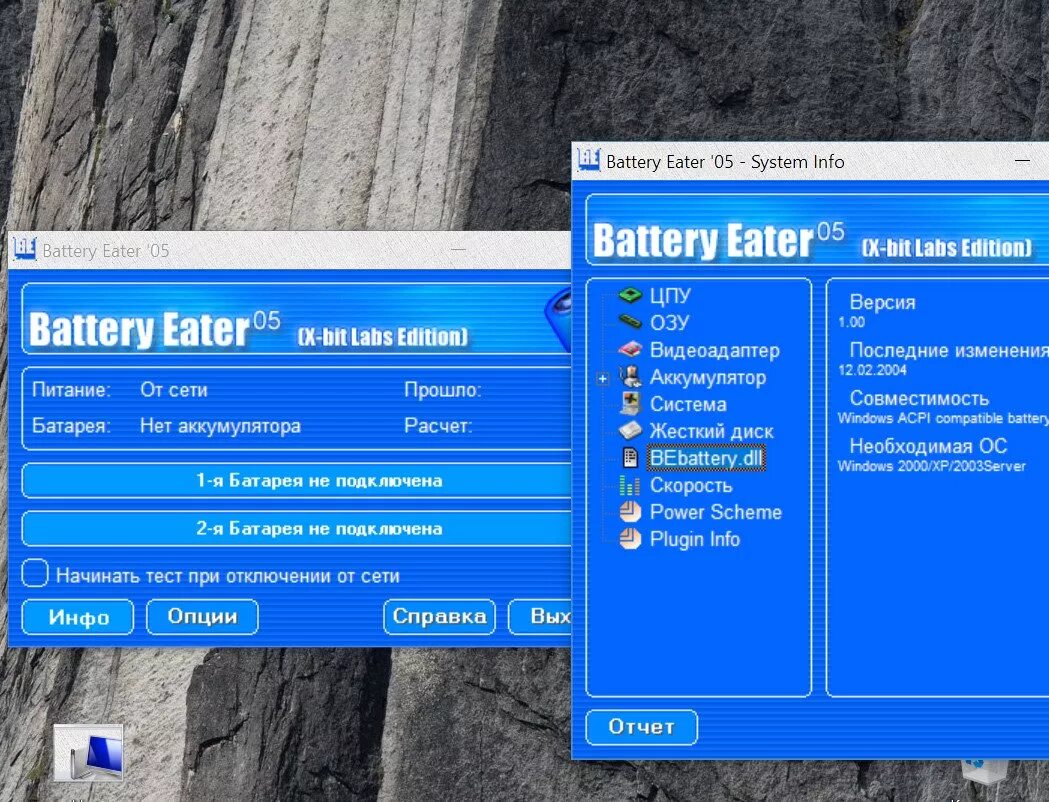1049x802 pixels.
Task: Click the Совместимость label
Action: (x=919, y=399)
